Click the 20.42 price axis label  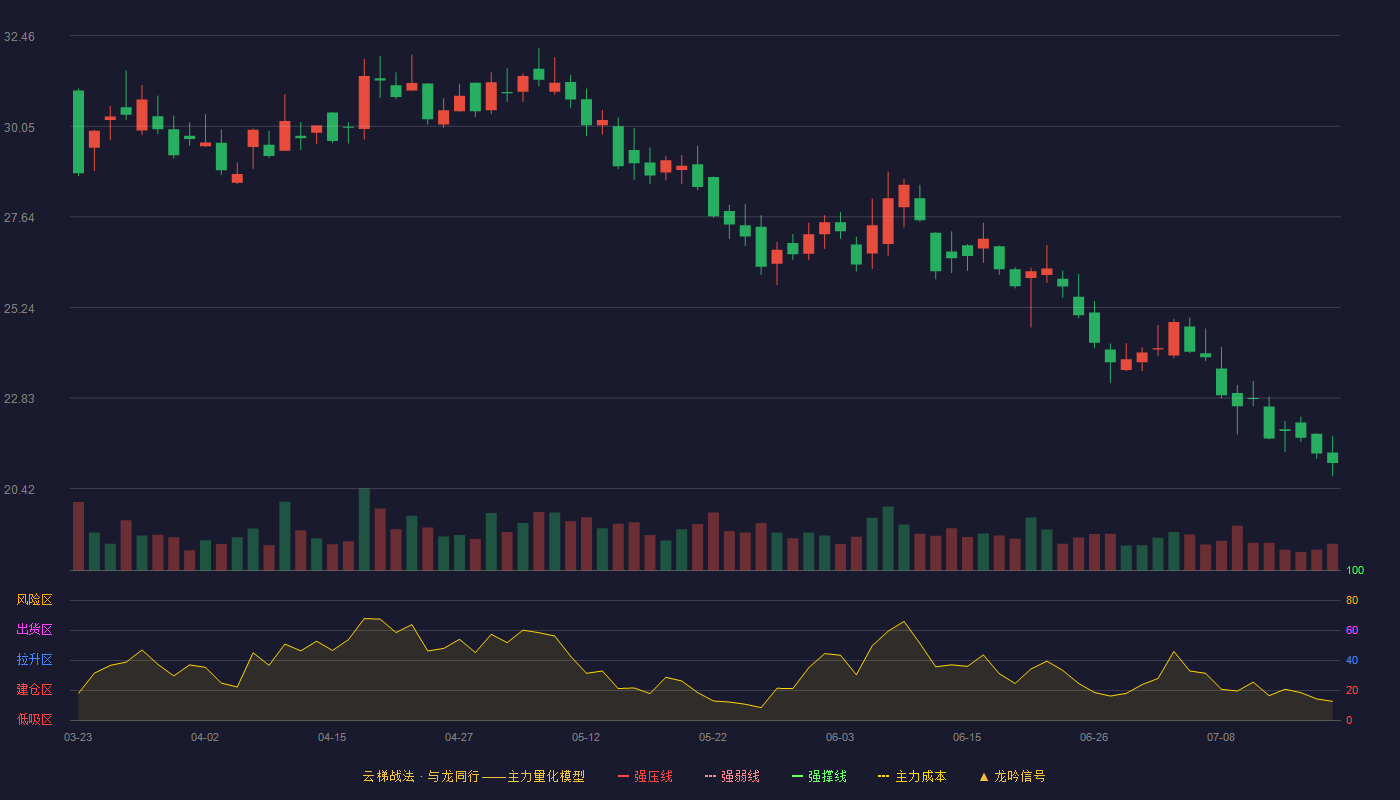[19, 490]
